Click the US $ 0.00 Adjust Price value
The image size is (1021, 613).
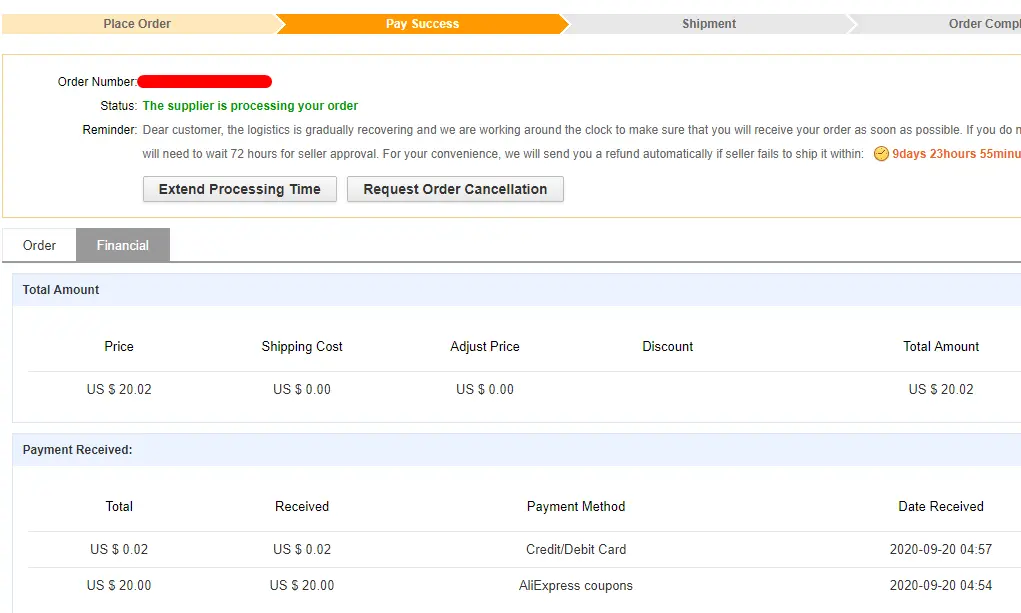[485, 390]
